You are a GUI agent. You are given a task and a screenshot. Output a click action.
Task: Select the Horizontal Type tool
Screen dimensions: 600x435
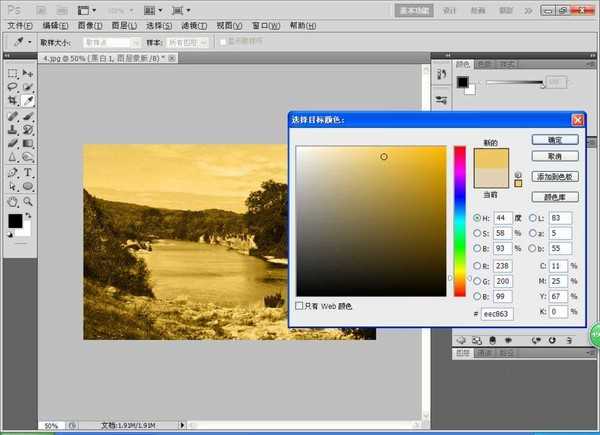[x=28, y=172]
